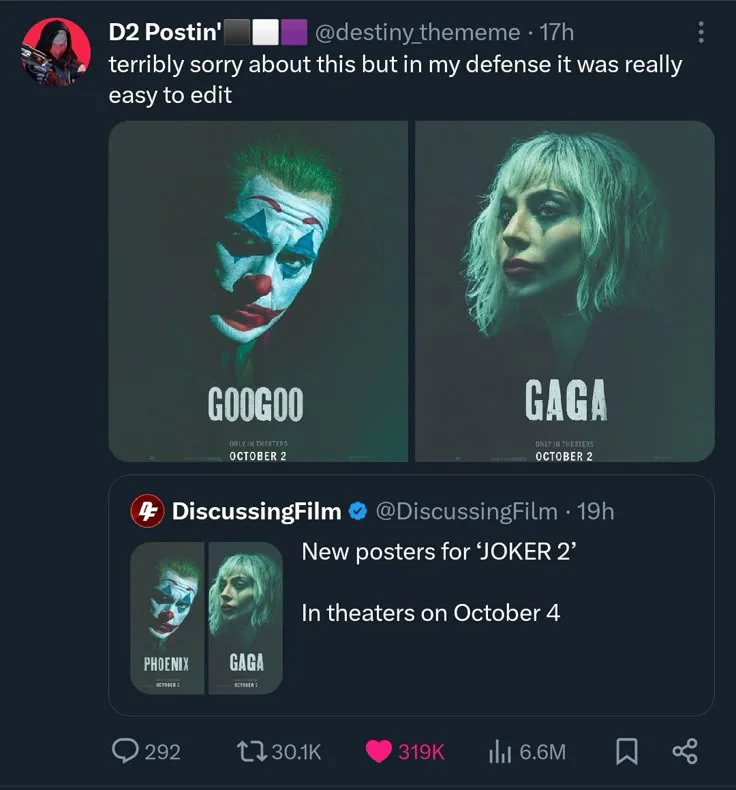
Task: Open D2 Postin' profile avatar
Action: (x=56, y=52)
